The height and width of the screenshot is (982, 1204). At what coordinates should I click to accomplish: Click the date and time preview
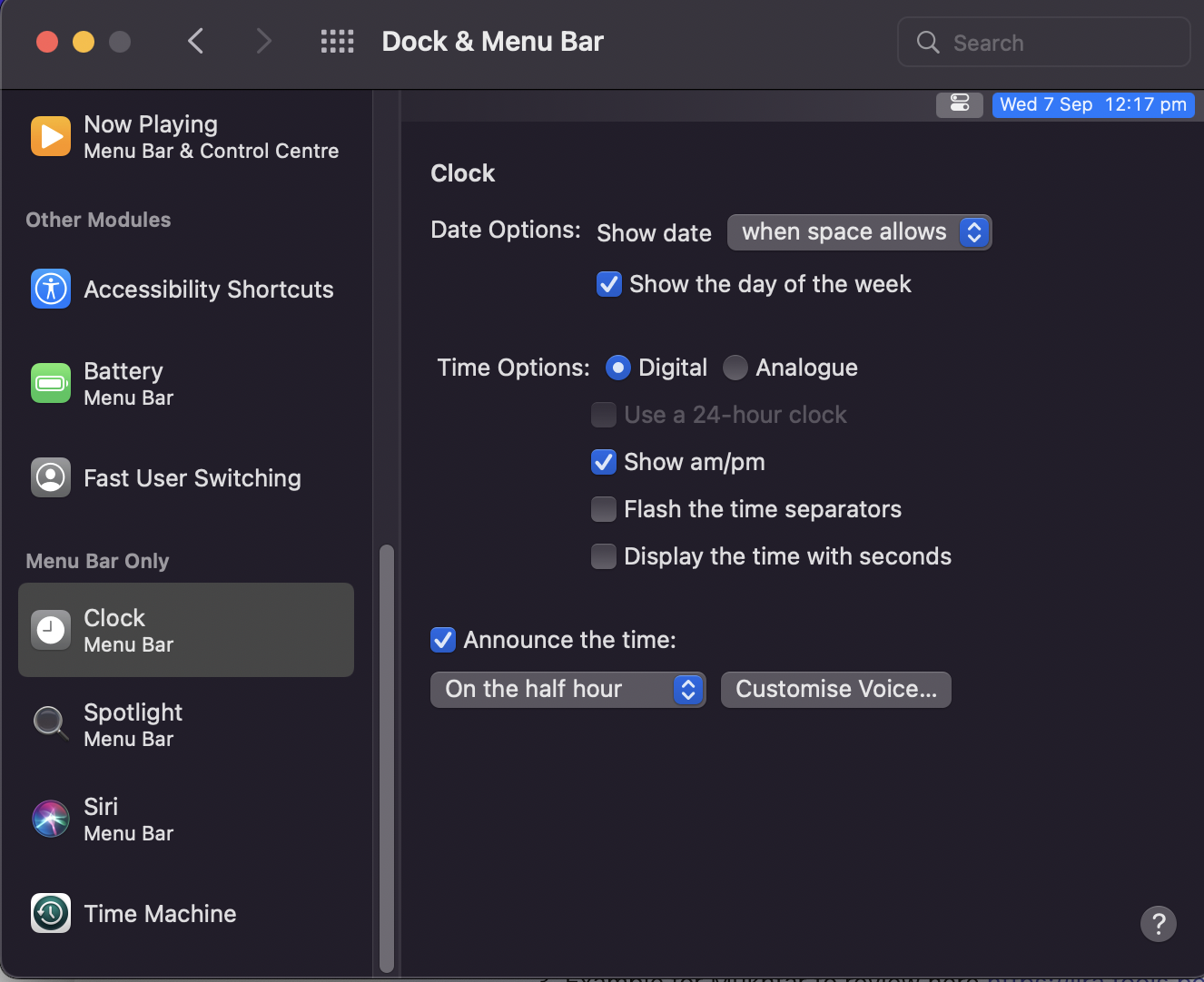coord(1093,104)
